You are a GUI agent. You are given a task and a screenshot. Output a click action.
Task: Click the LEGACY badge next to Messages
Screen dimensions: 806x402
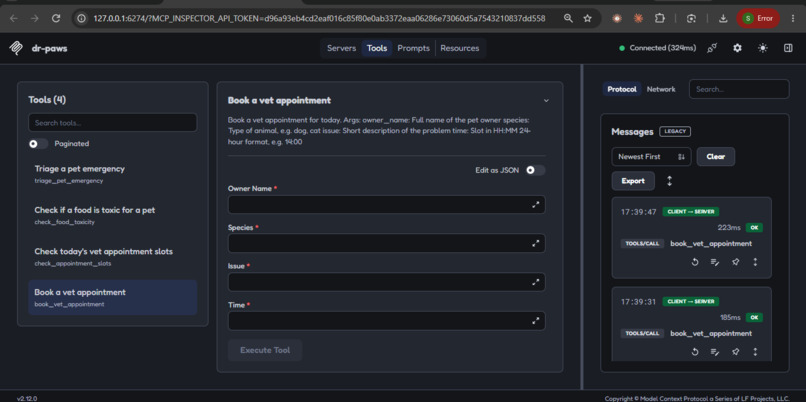coord(675,132)
